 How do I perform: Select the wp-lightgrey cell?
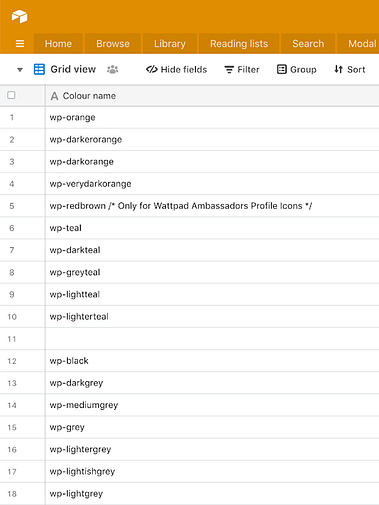pos(212,494)
